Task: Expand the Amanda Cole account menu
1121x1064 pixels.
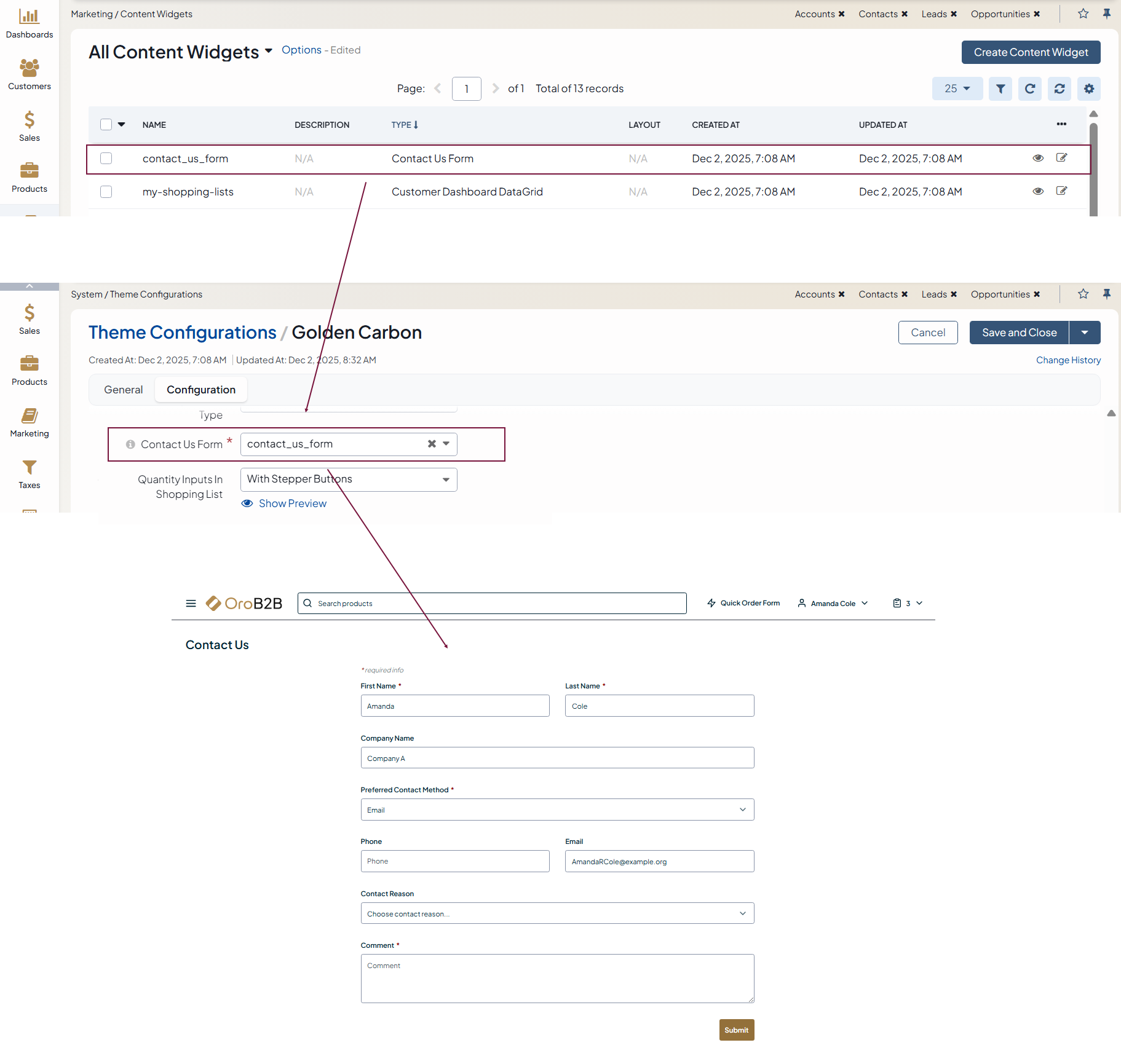Action: tap(833, 604)
